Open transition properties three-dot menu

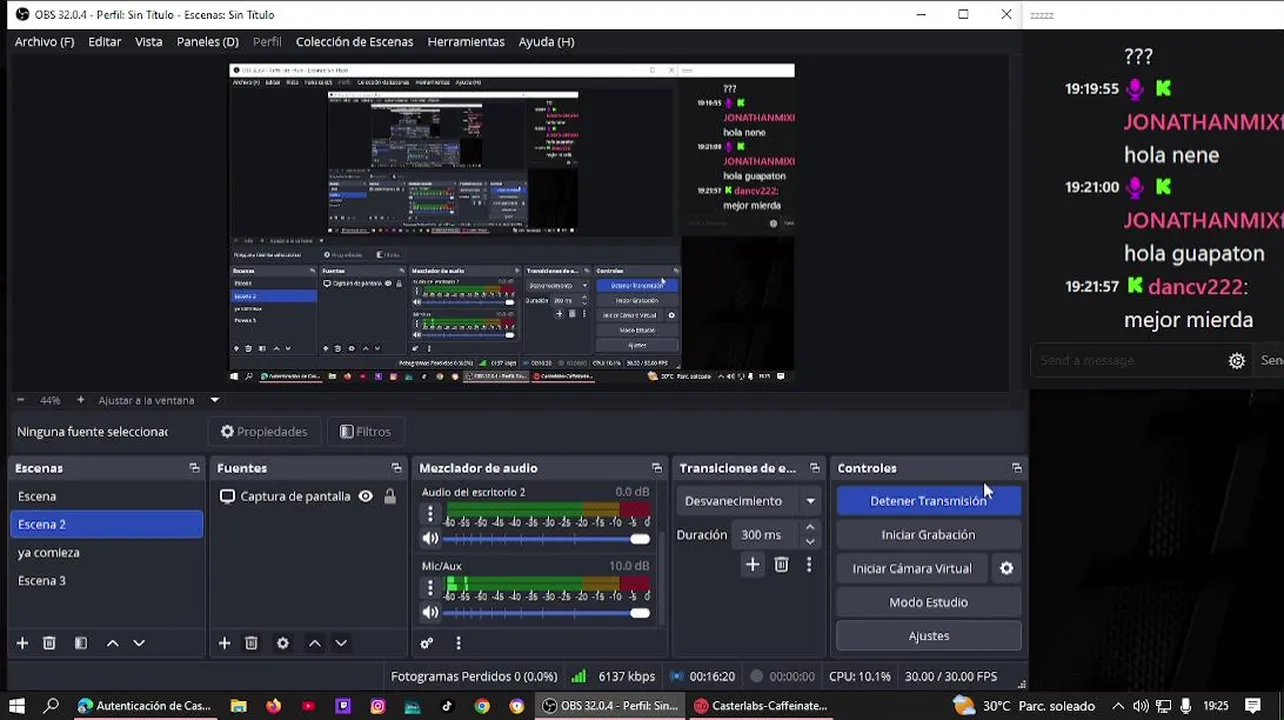point(809,565)
